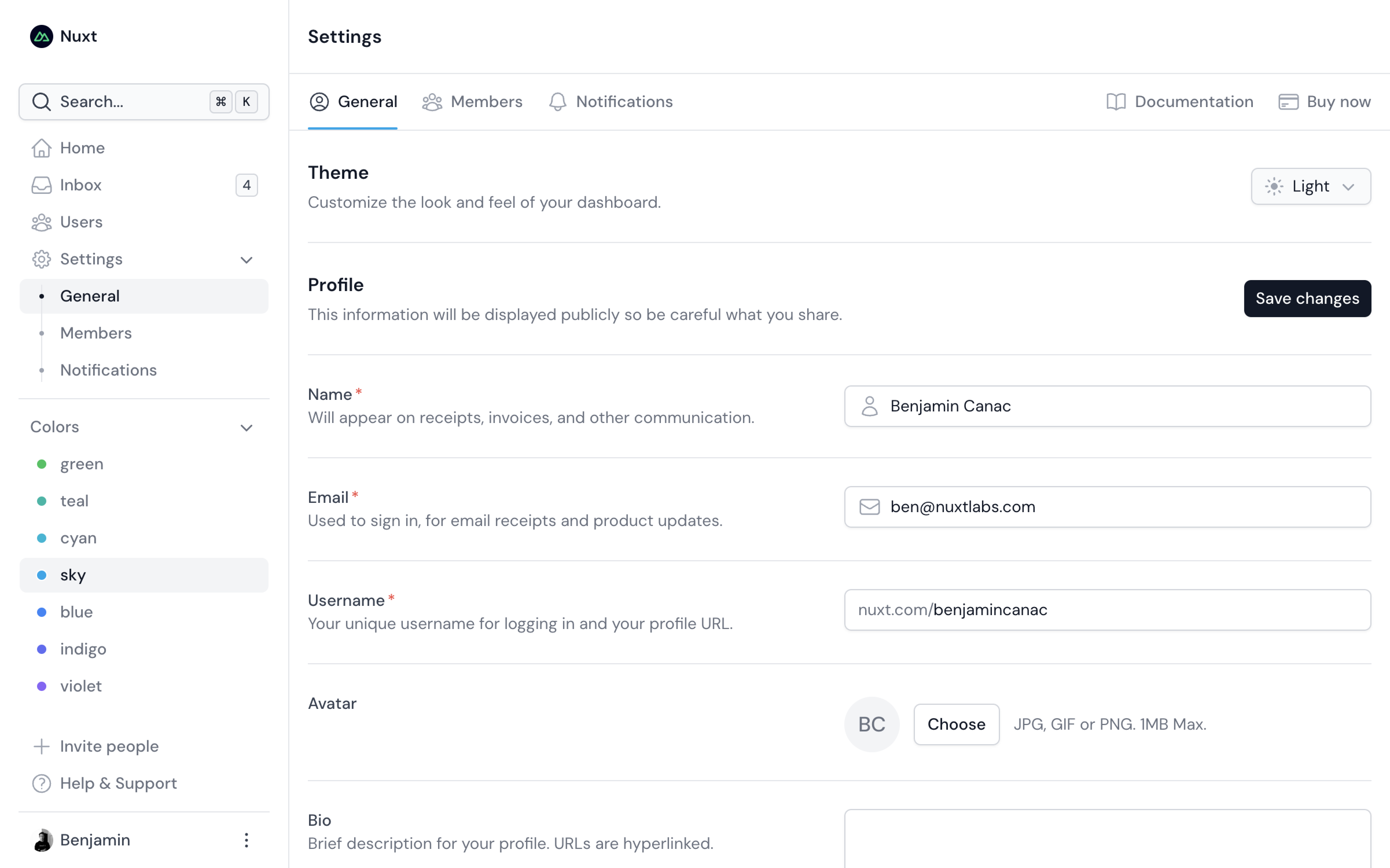Choose a new avatar image
This screenshot has width=1390, height=868.
[x=956, y=724]
